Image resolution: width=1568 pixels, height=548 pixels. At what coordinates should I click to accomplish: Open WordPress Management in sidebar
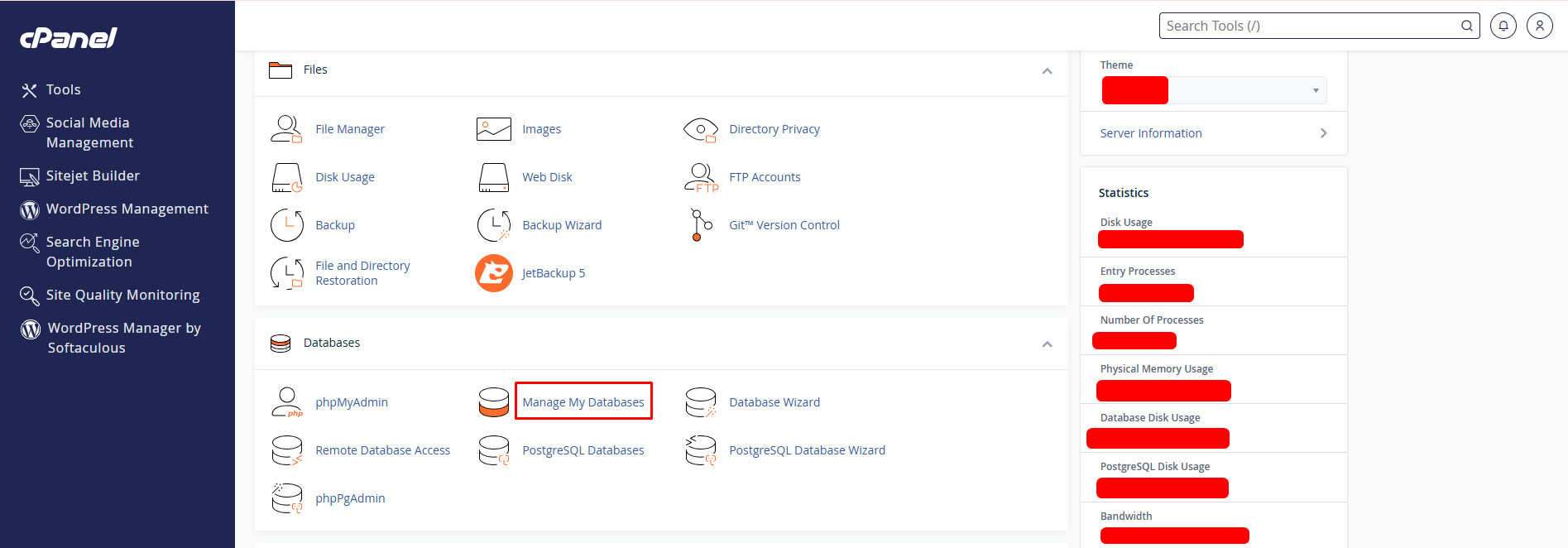pyautogui.click(x=127, y=209)
